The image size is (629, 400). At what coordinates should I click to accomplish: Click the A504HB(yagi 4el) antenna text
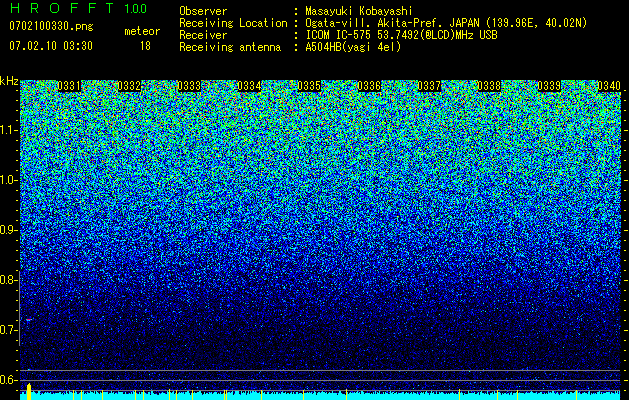click(x=353, y=47)
